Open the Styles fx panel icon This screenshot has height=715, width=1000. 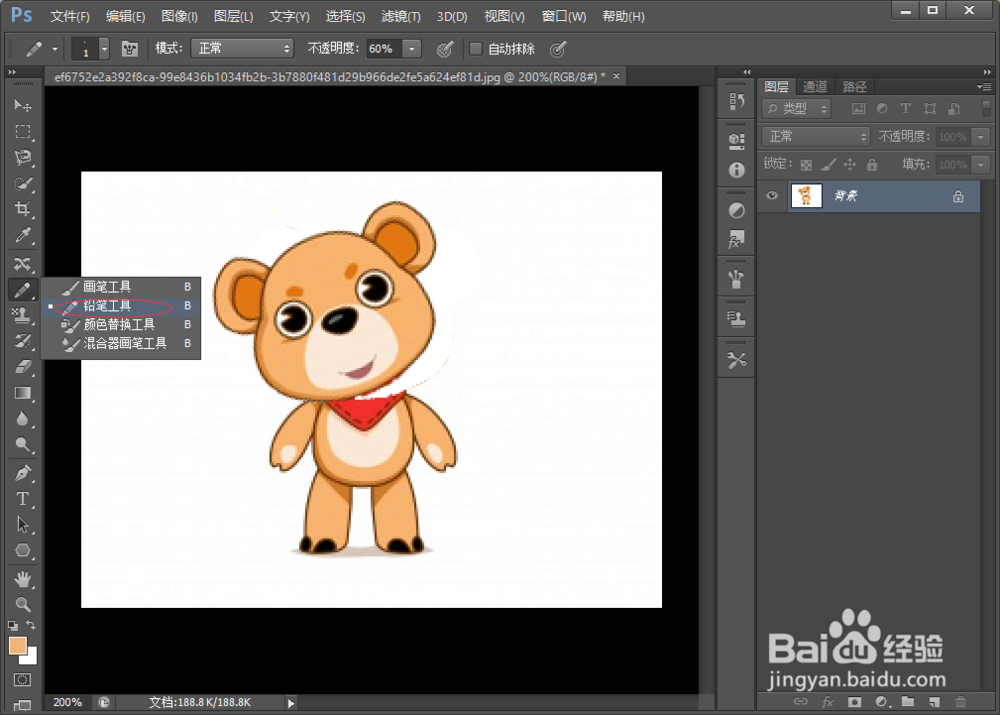click(x=737, y=240)
